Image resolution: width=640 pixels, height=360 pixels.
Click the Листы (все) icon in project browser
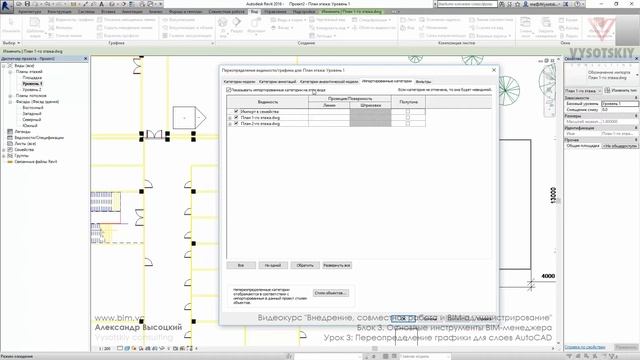click(x=10, y=144)
